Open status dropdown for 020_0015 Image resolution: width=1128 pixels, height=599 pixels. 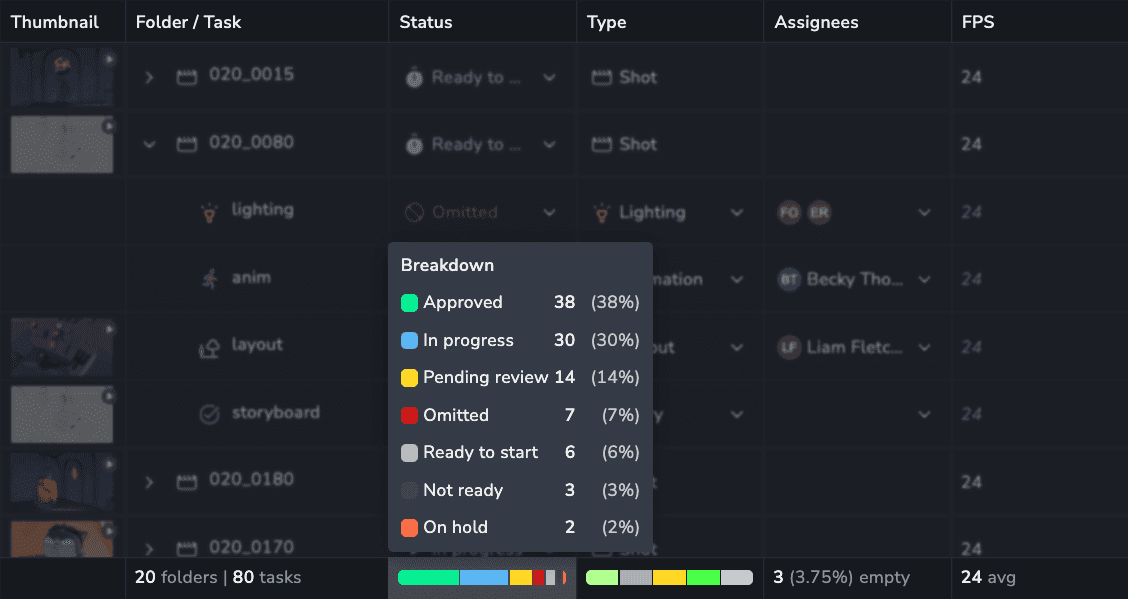point(549,77)
